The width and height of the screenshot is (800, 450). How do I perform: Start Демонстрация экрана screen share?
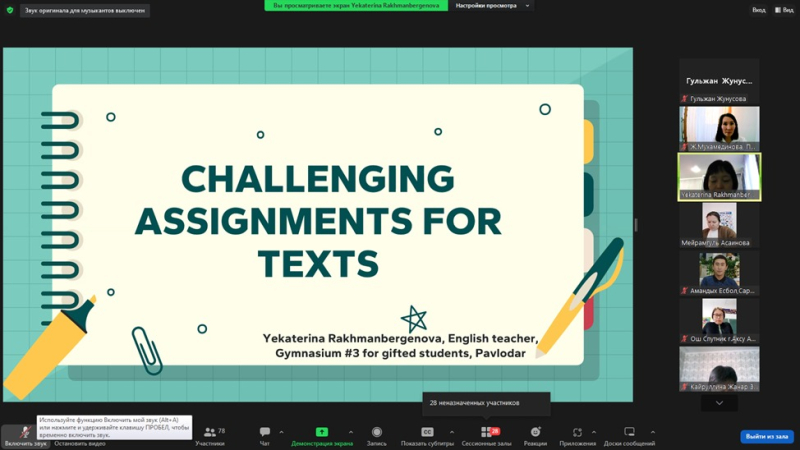(322, 435)
